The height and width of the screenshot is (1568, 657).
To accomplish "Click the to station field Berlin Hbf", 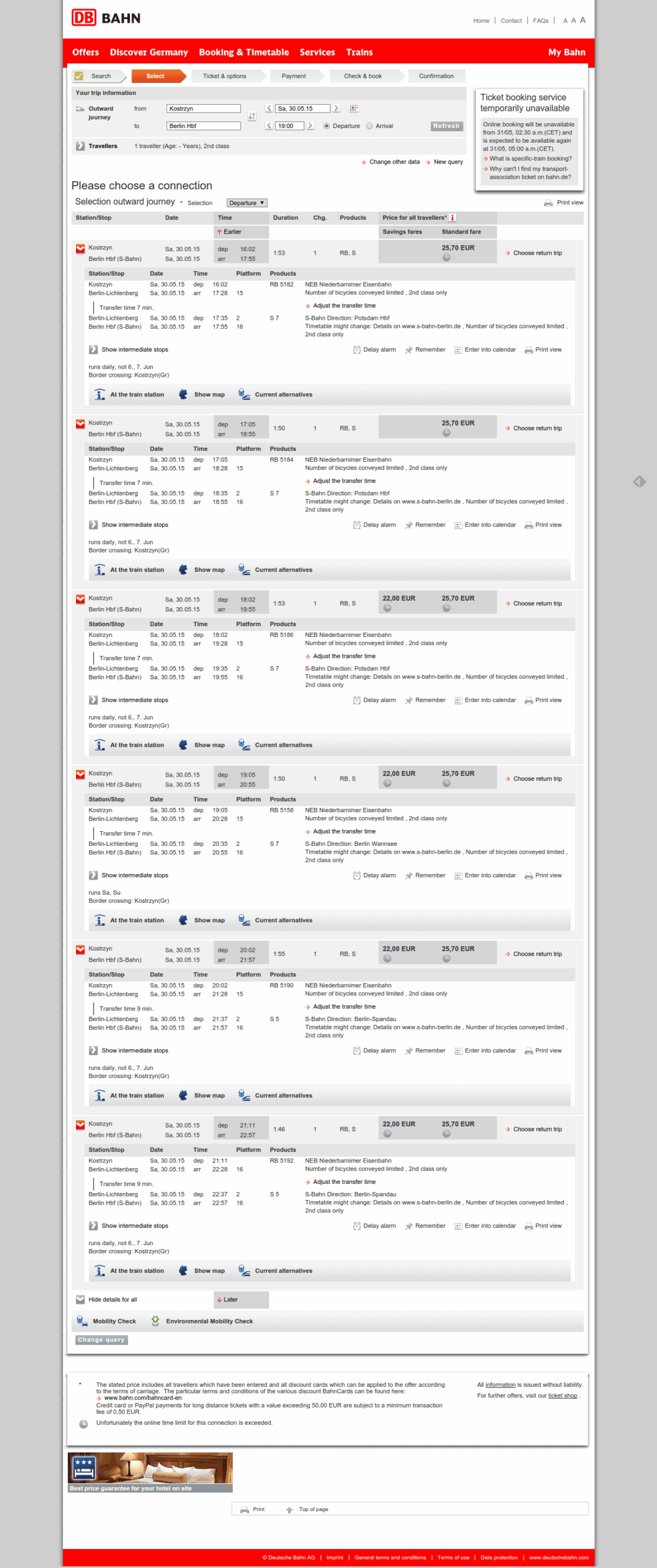I will point(203,126).
